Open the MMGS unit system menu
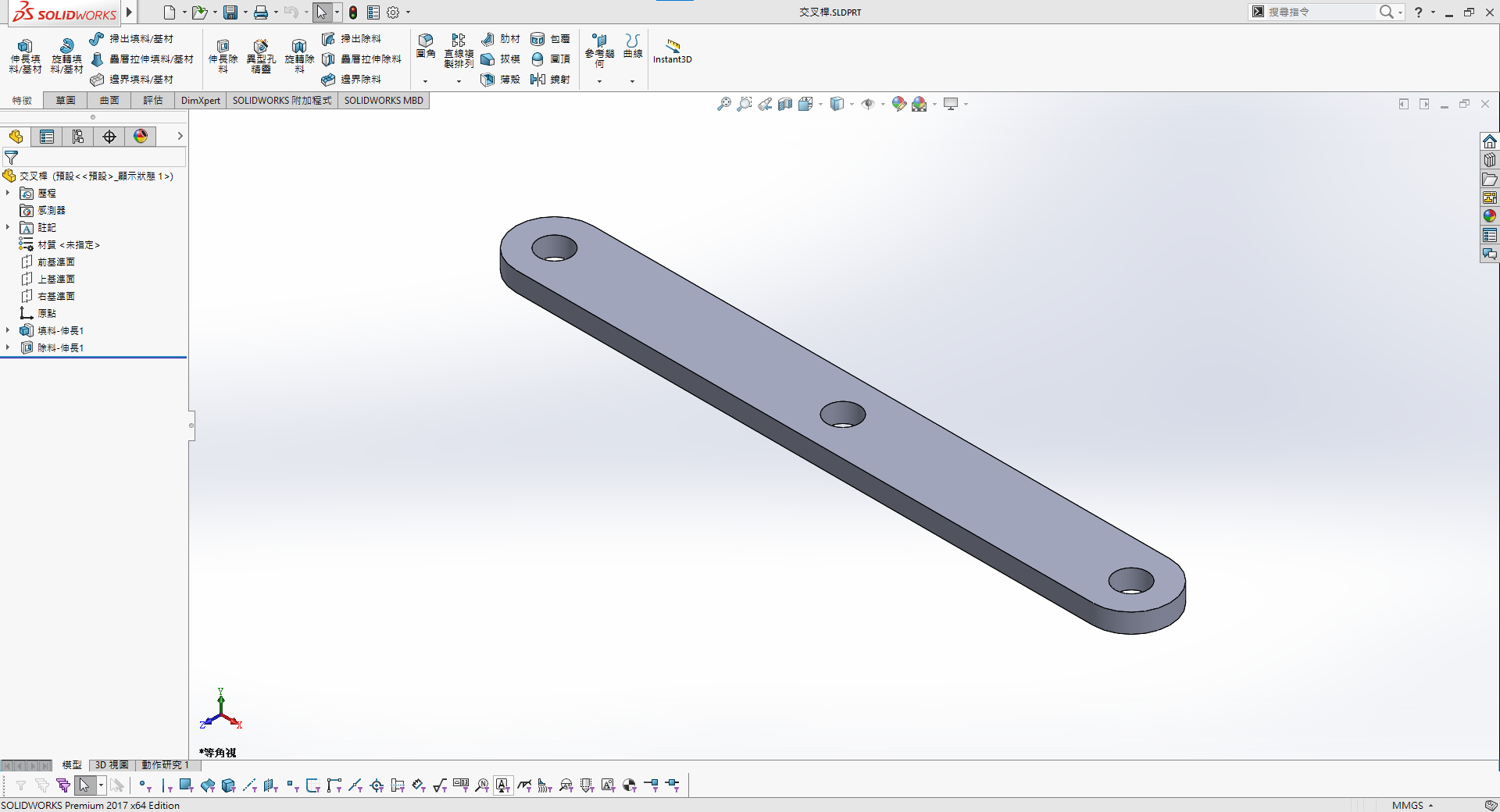 point(1412,805)
